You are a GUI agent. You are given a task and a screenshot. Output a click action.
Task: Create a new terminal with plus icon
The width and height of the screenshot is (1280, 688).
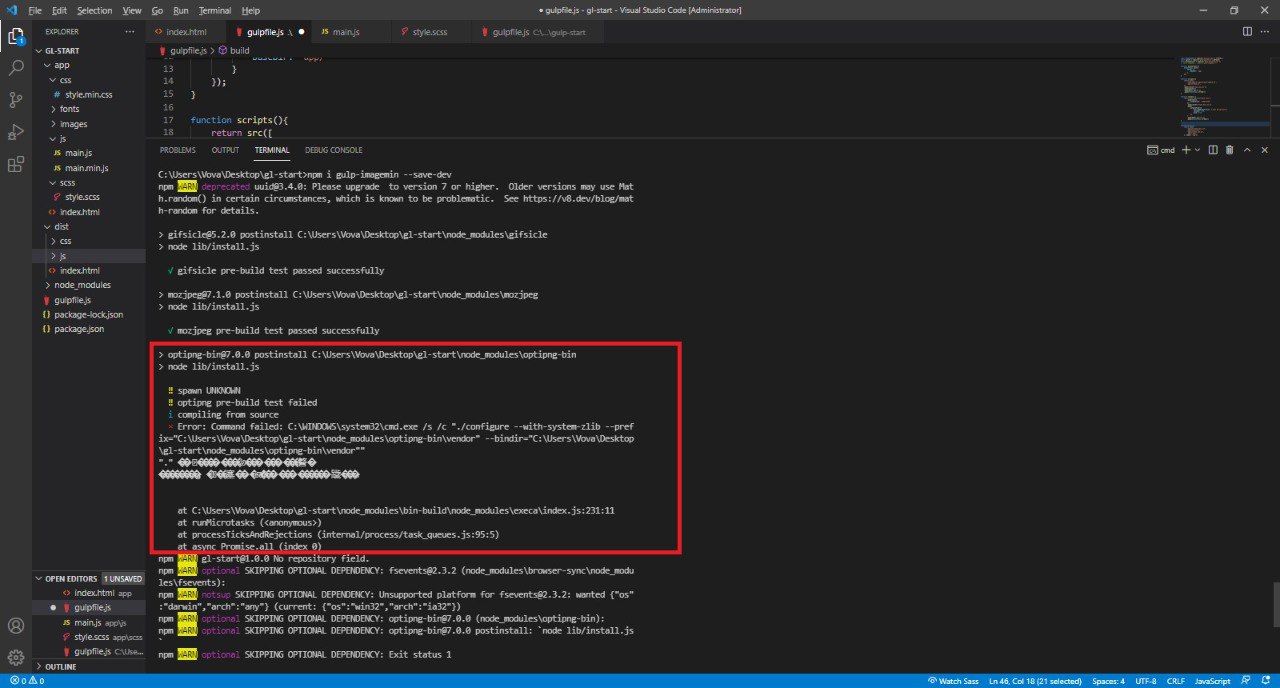tap(1186, 150)
